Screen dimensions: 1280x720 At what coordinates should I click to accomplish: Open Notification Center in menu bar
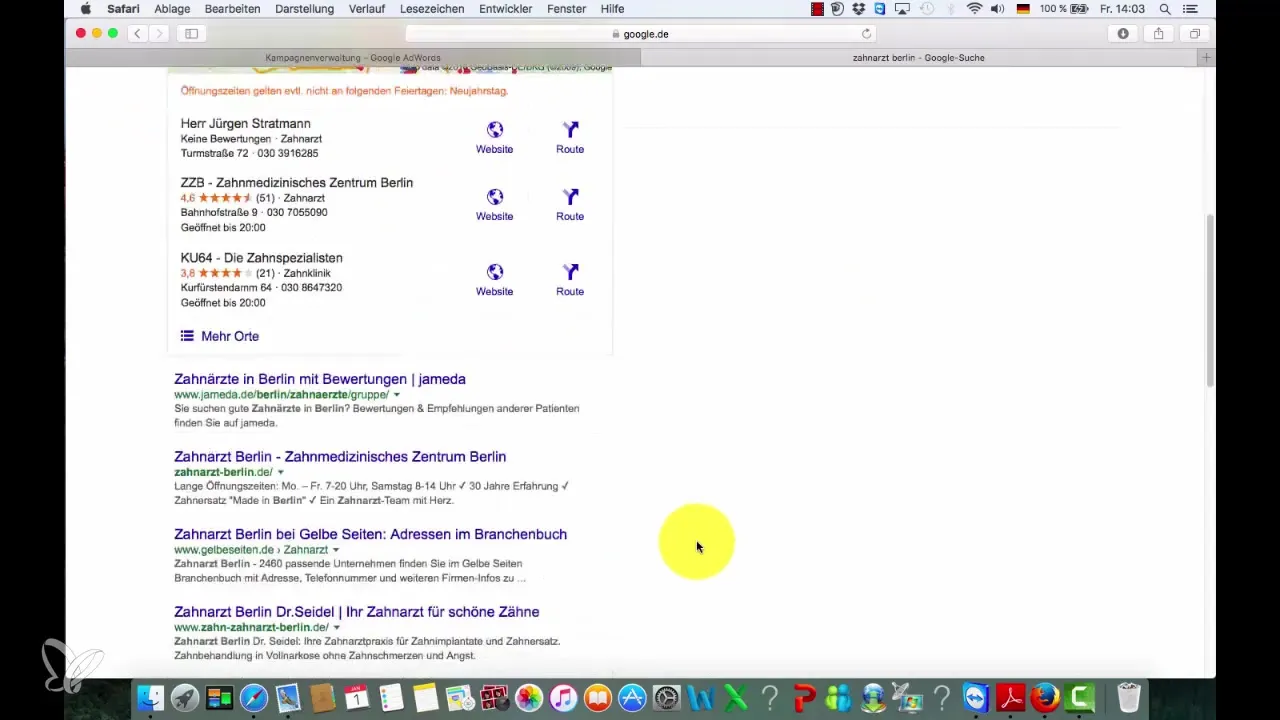[1190, 9]
